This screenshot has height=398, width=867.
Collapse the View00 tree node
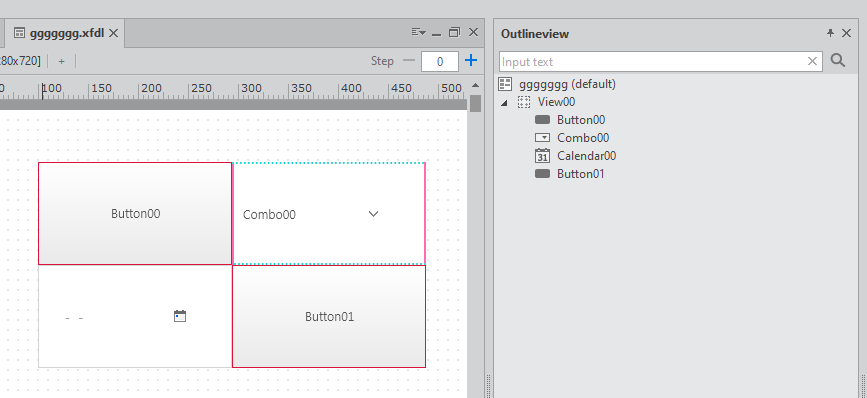pyautogui.click(x=503, y=102)
